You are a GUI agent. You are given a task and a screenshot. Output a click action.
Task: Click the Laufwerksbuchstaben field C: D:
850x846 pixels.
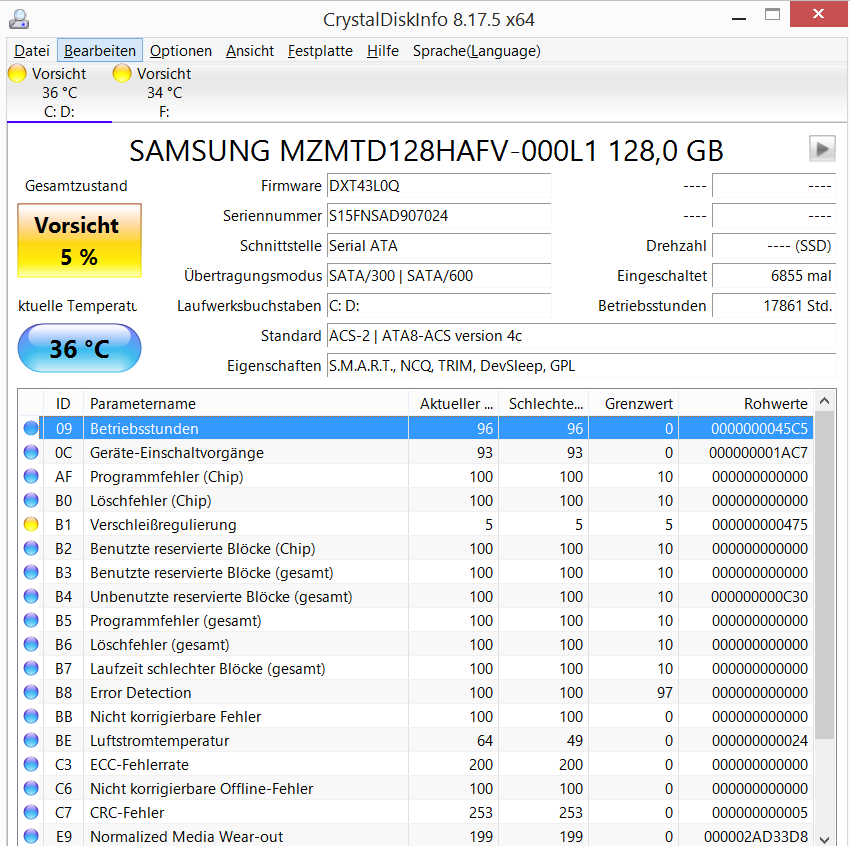point(439,306)
